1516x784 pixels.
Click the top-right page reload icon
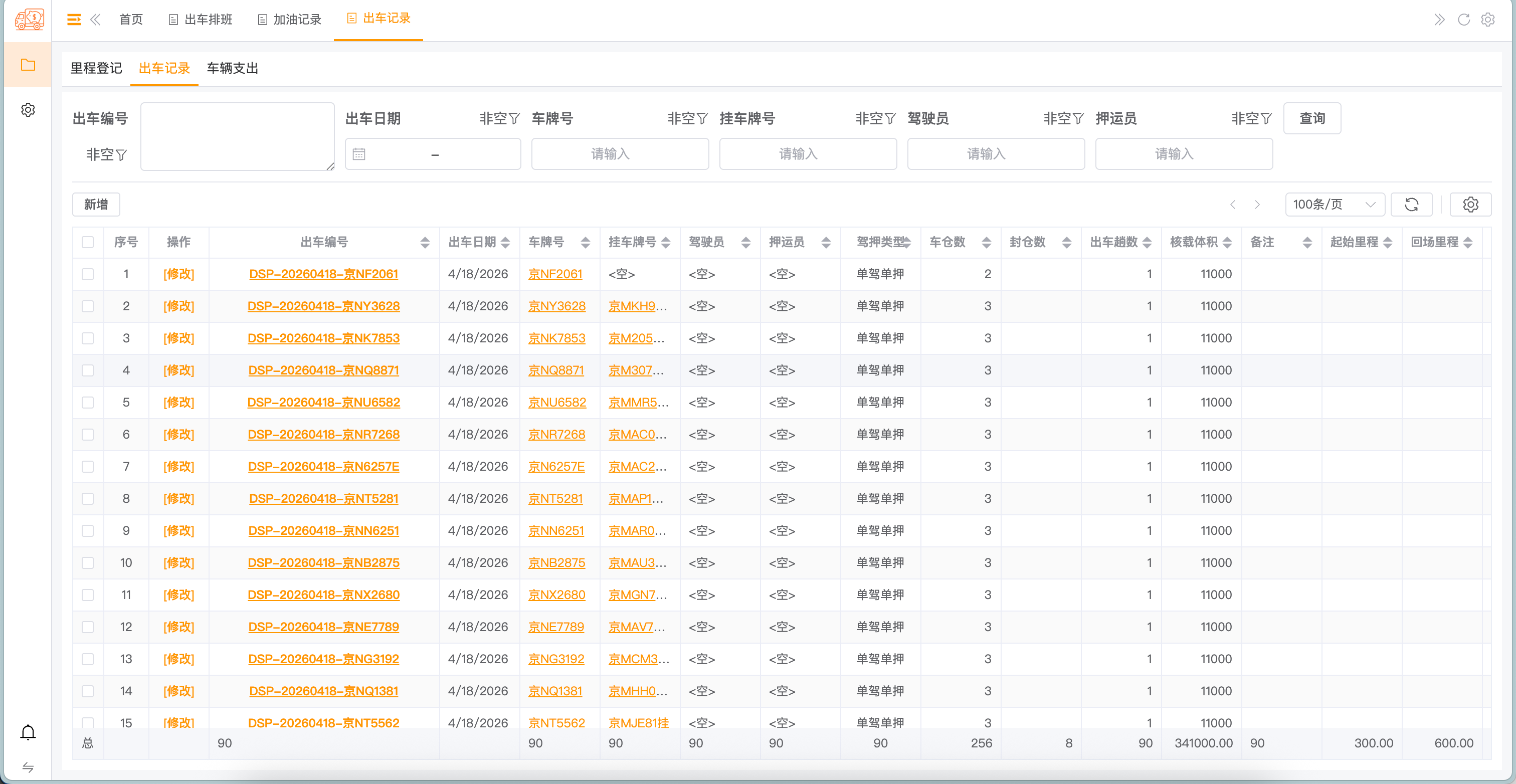(x=1464, y=20)
